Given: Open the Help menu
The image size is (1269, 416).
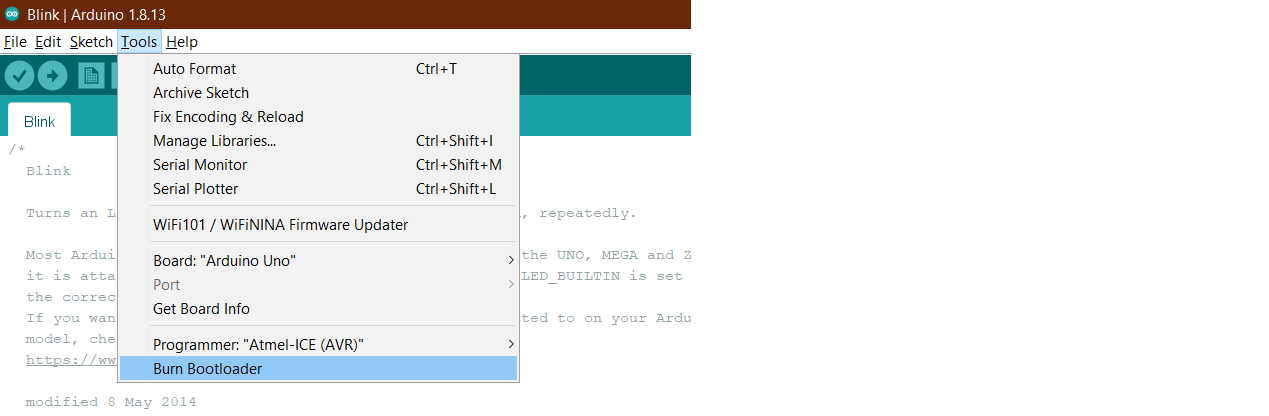Looking at the screenshot, I should [x=182, y=42].
